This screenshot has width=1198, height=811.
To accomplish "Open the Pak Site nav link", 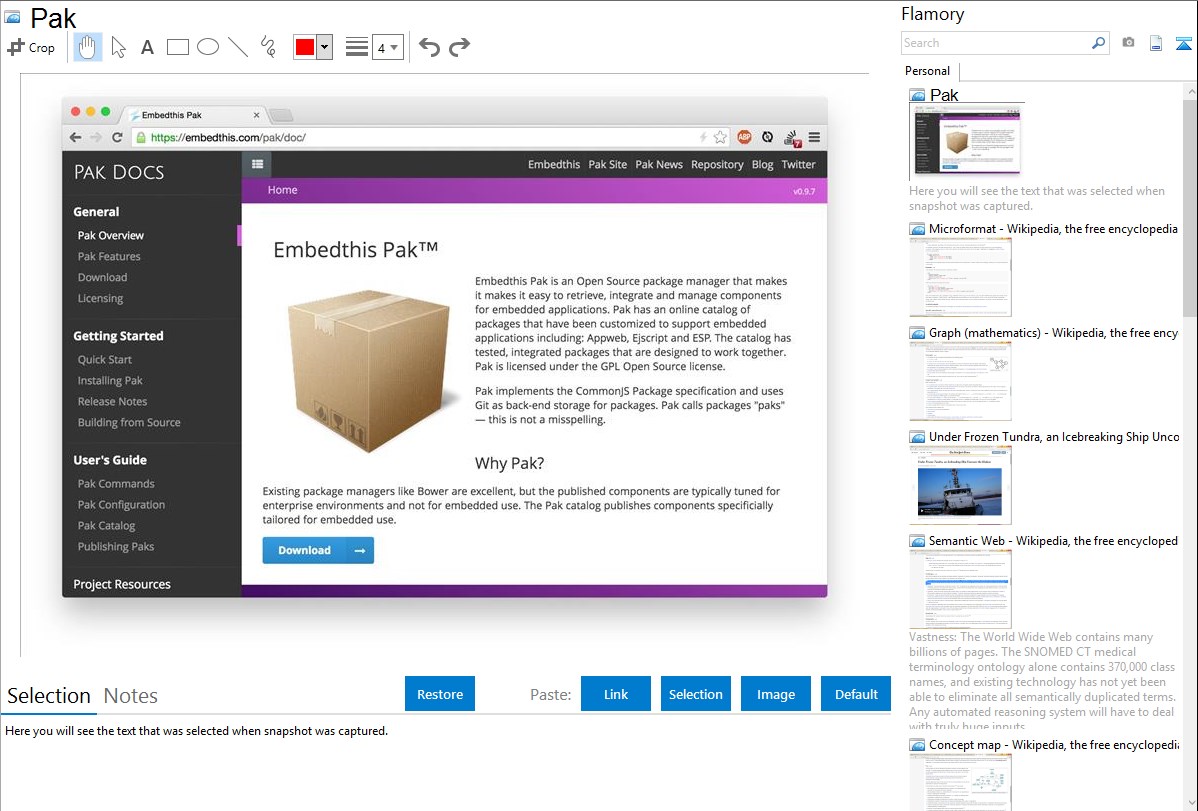I will coord(607,164).
